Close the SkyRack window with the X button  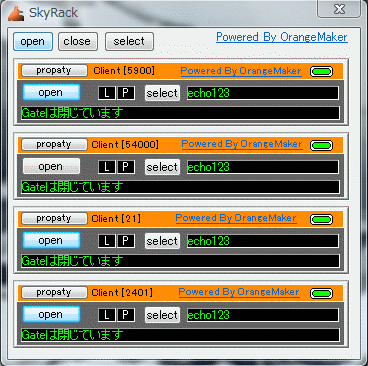339,9
